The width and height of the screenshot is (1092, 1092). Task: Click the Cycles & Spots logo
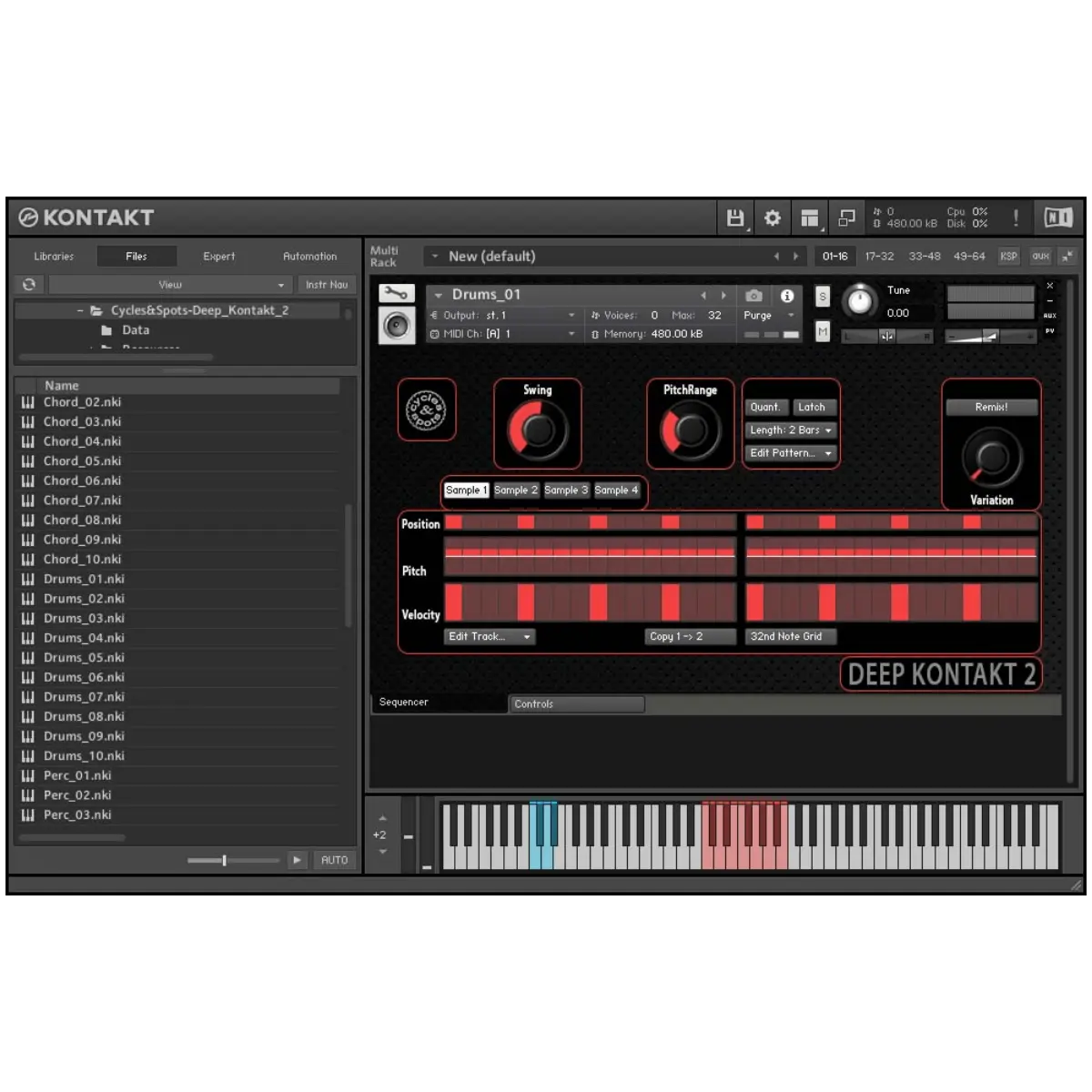[427, 409]
